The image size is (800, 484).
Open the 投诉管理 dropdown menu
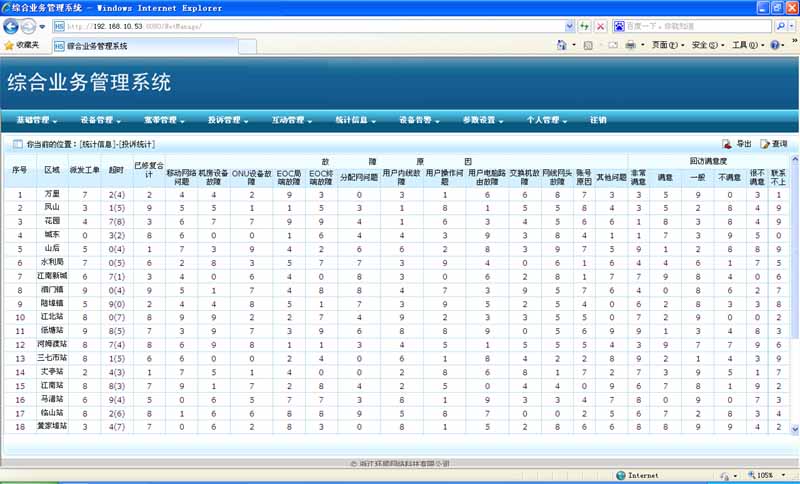point(227,120)
